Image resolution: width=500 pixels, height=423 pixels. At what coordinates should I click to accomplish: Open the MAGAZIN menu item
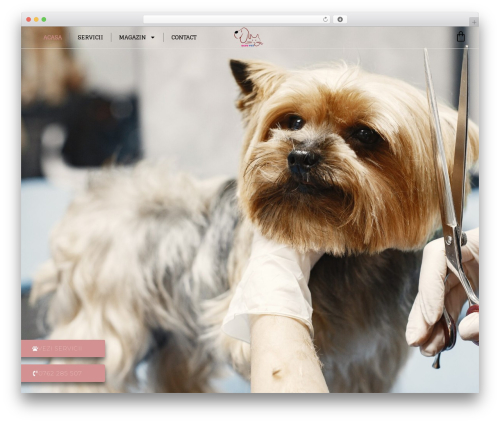click(x=132, y=37)
